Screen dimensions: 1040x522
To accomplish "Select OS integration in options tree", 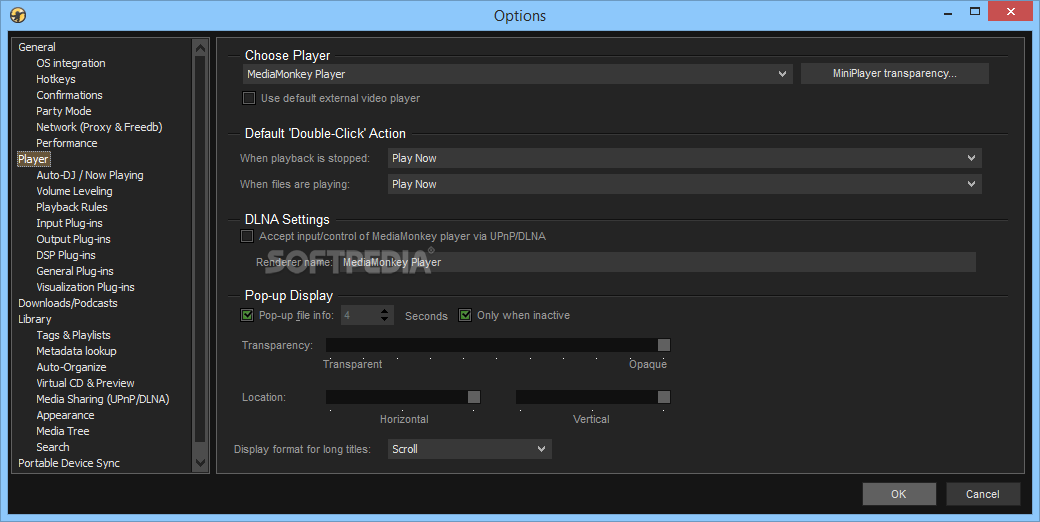I will click(x=71, y=63).
